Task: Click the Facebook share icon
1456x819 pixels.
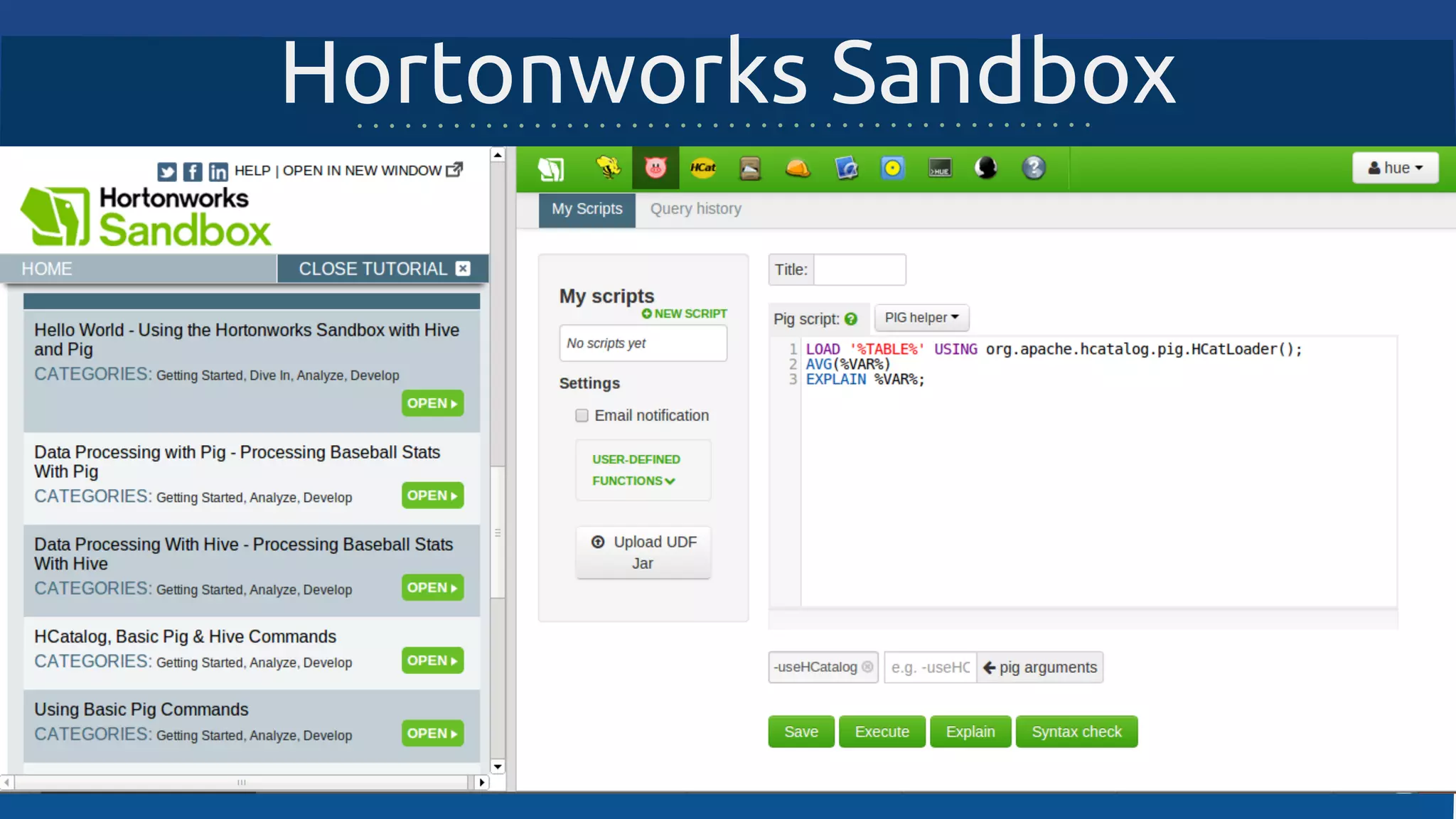Action: coord(193,171)
